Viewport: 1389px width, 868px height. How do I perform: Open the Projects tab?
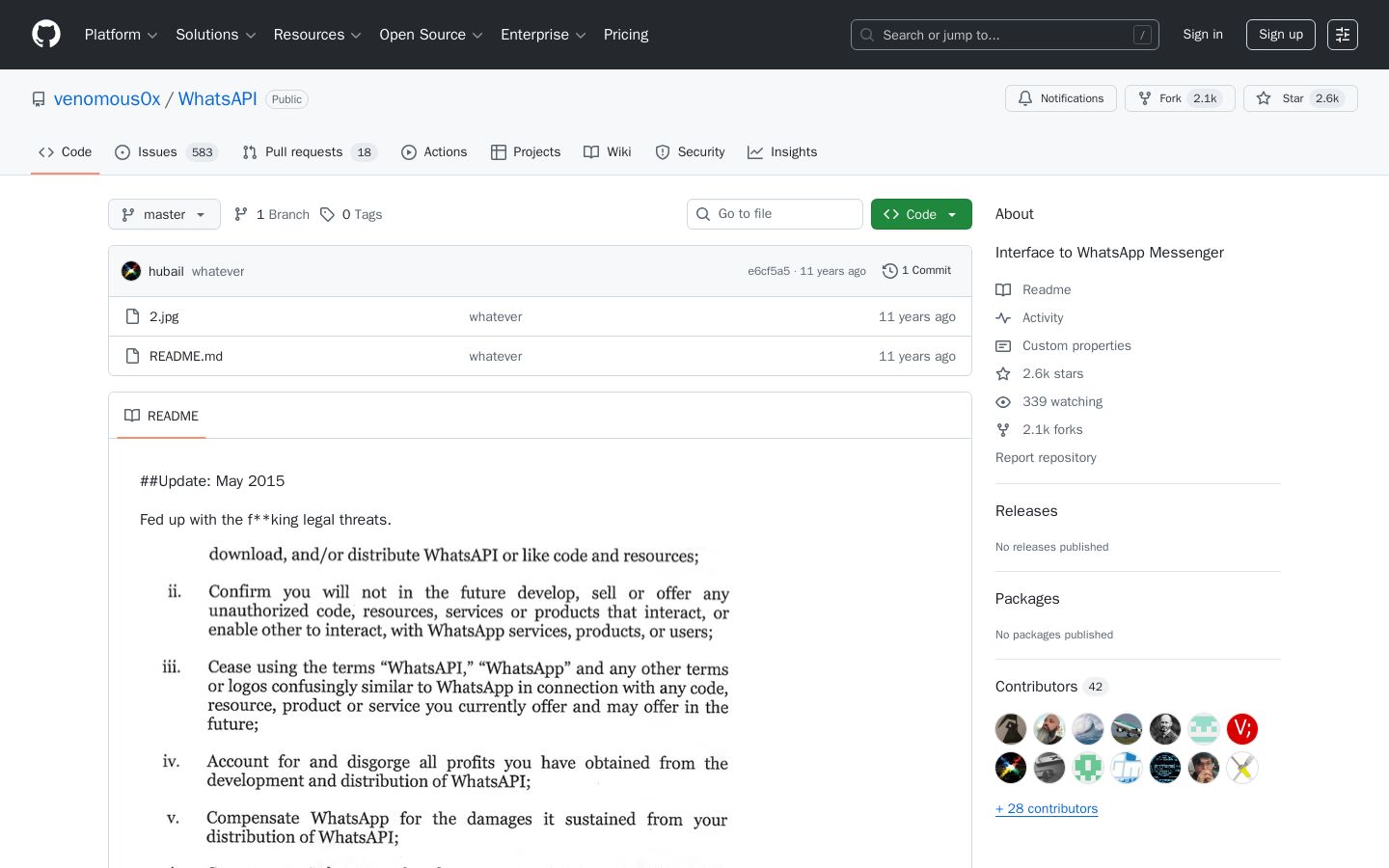point(526,152)
